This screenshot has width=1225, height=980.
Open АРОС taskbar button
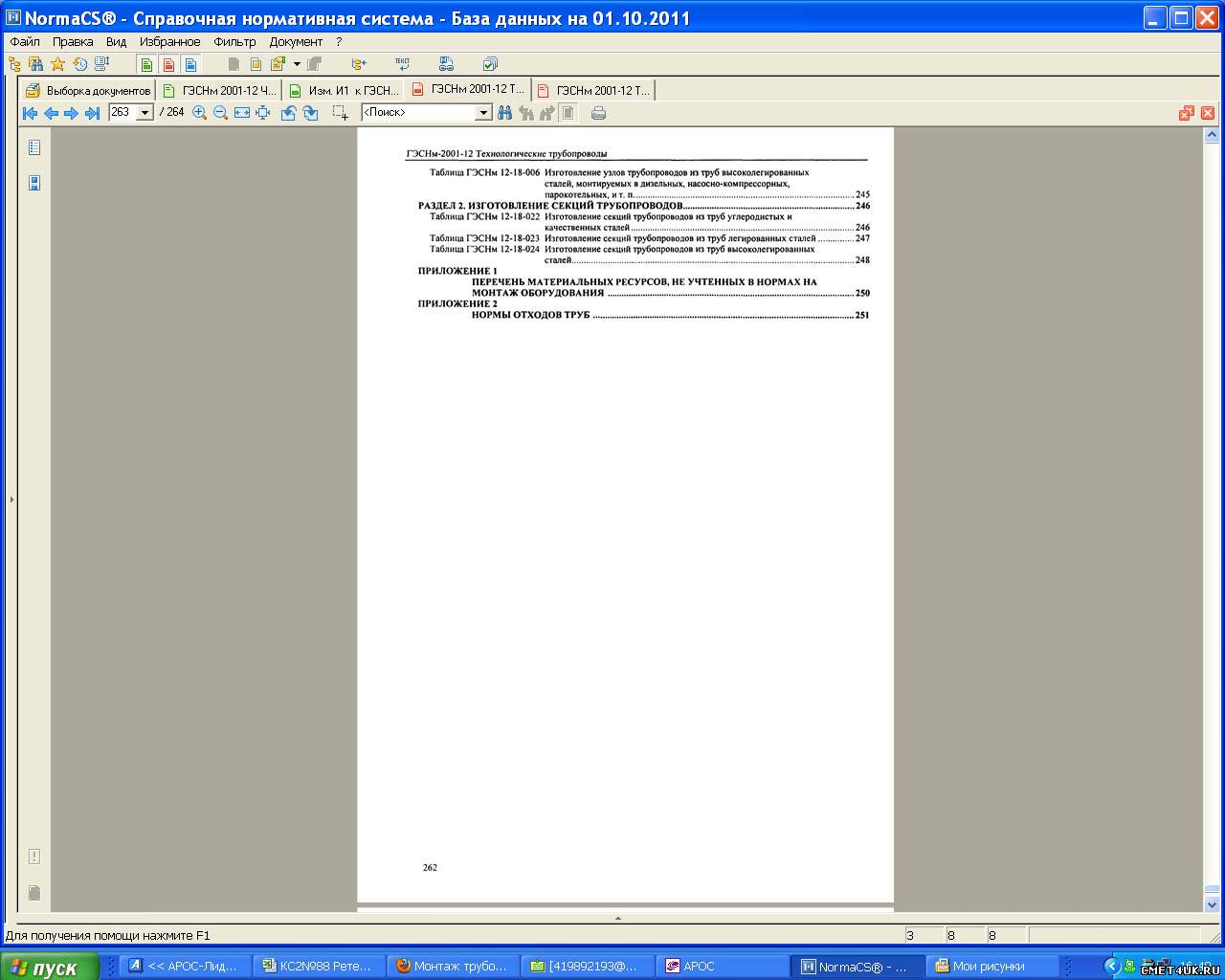point(723,967)
